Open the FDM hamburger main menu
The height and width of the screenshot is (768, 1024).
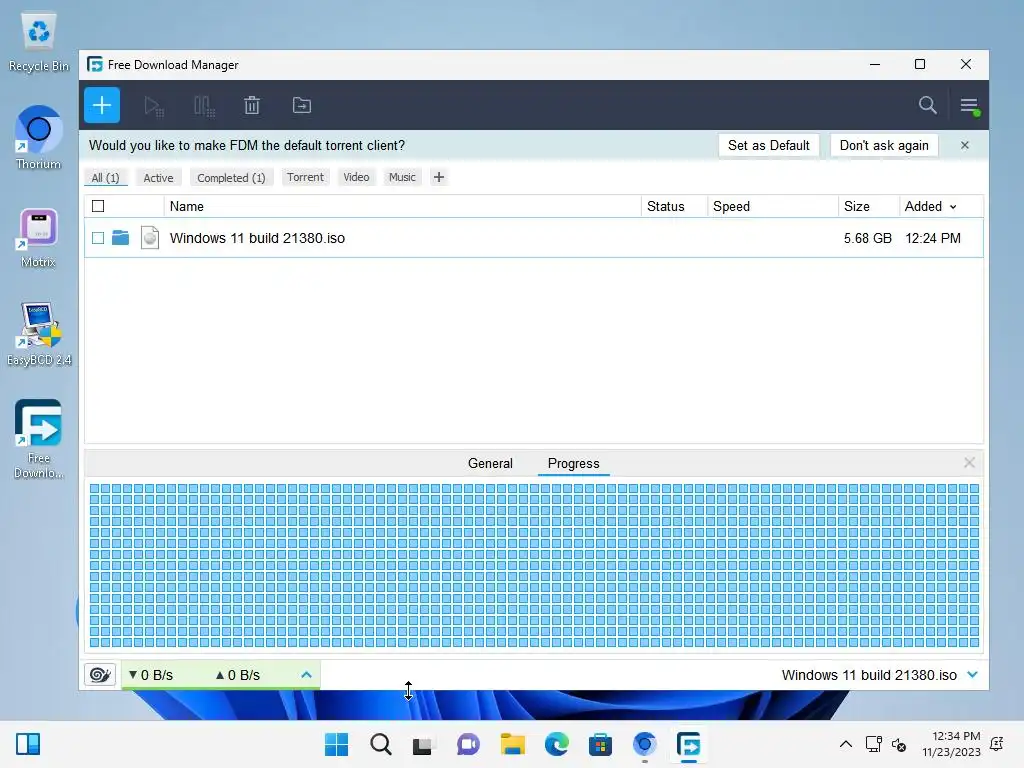point(969,106)
